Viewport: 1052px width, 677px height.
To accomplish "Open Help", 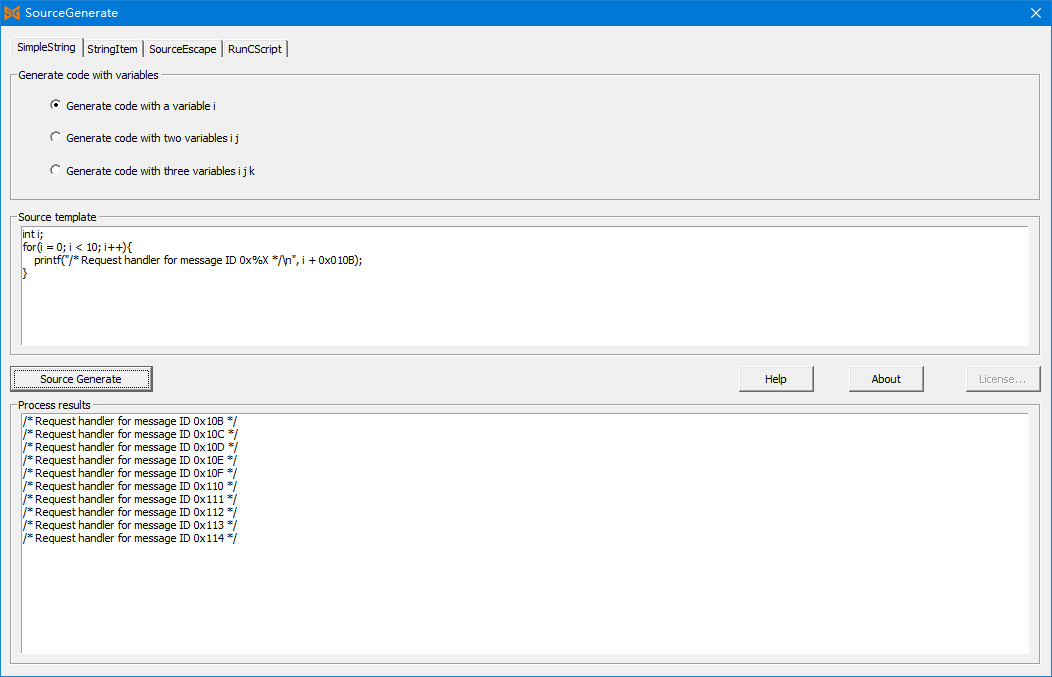I will coord(775,379).
